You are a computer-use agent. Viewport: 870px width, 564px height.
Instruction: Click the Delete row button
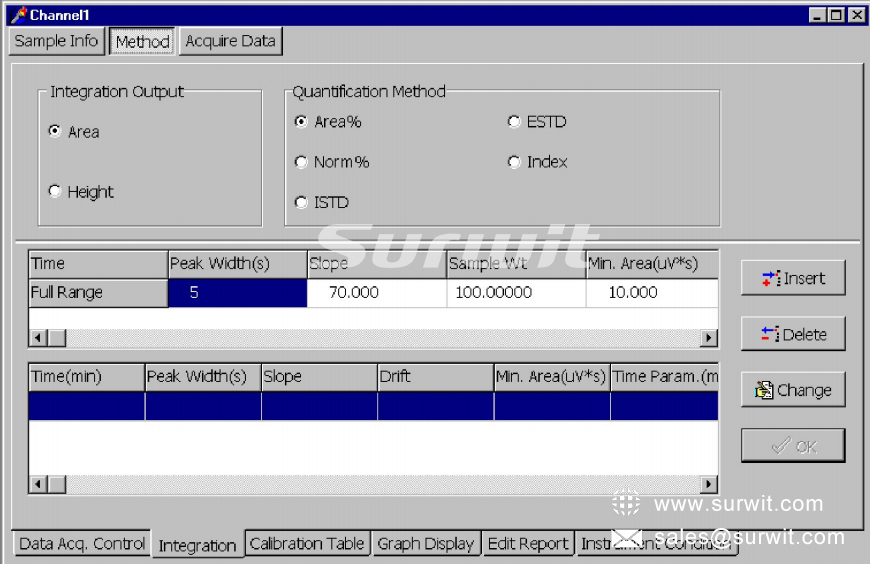coord(793,334)
